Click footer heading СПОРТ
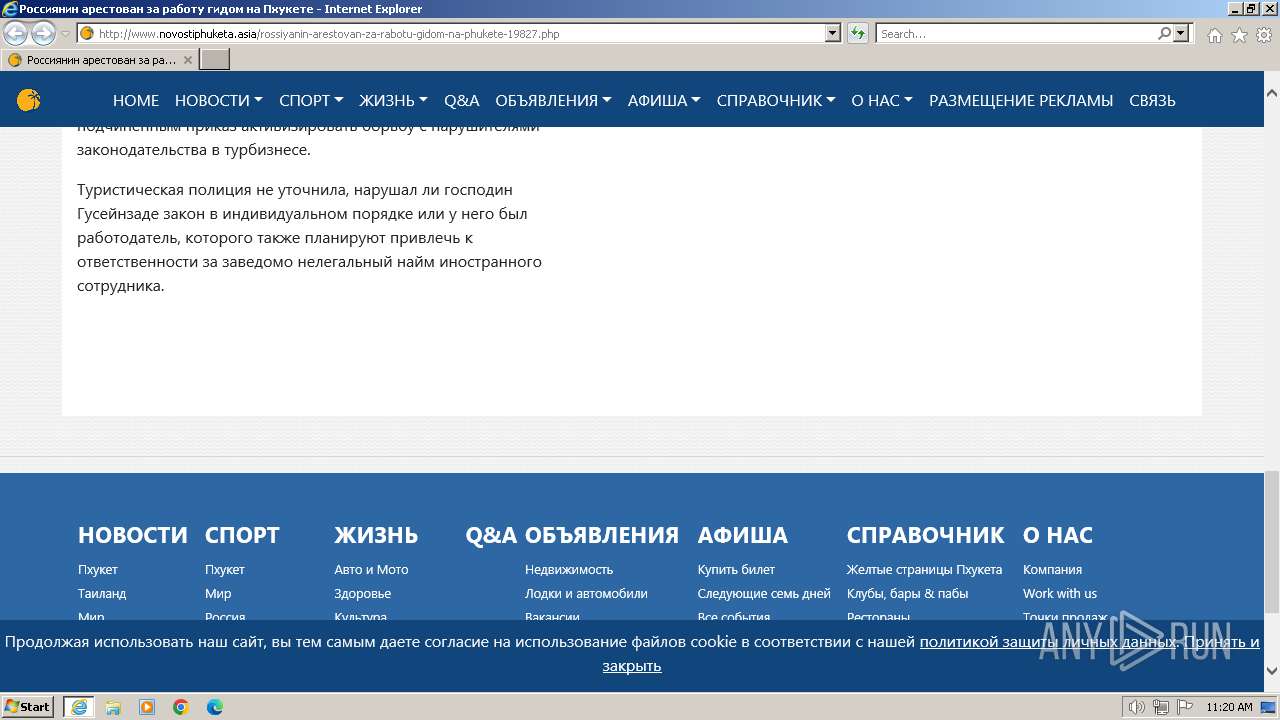The image size is (1280, 720). click(x=242, y=535)
